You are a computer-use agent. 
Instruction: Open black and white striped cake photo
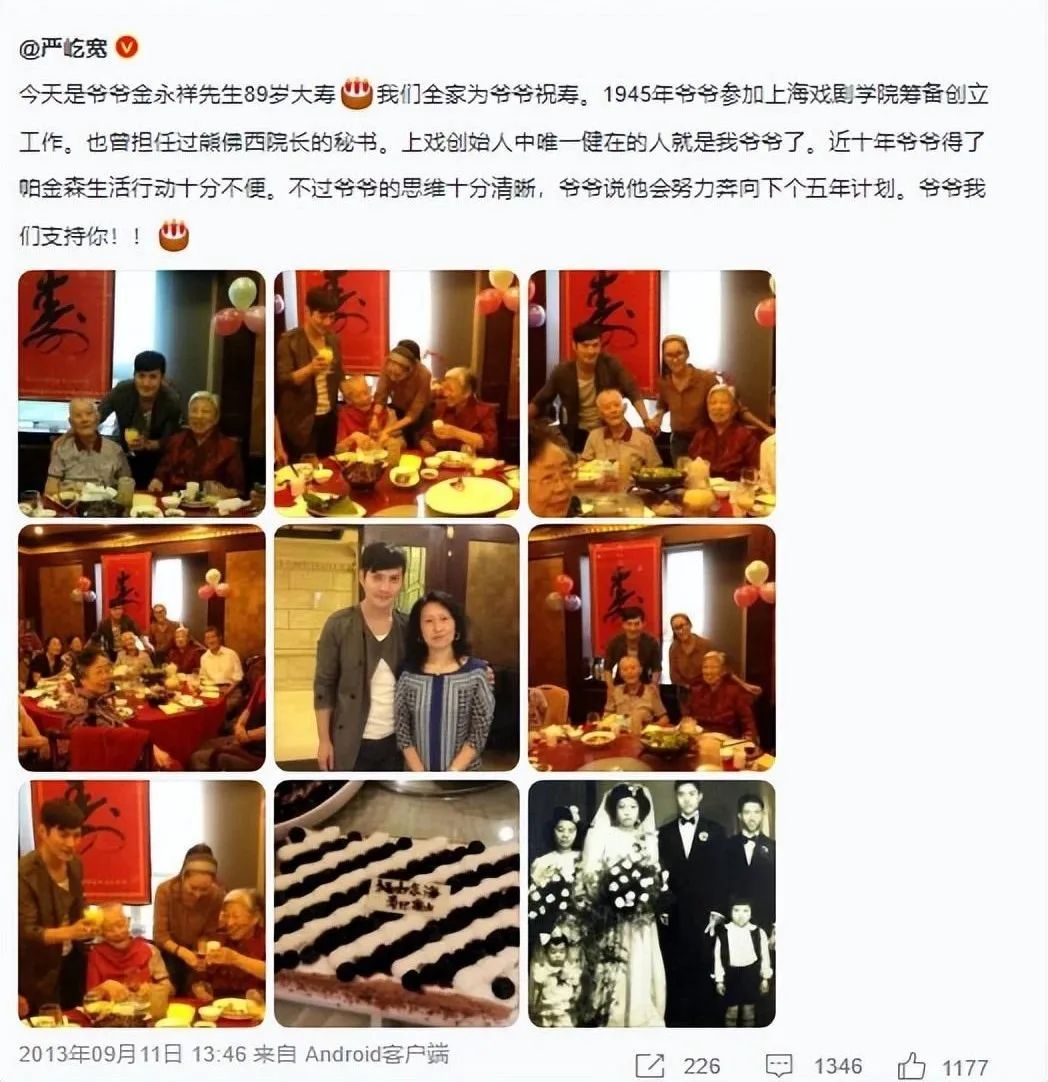click(x=397, y=904)
